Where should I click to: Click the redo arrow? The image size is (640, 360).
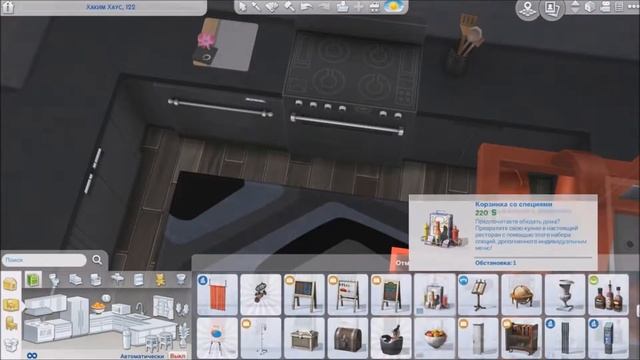click(x=324, y=7)
